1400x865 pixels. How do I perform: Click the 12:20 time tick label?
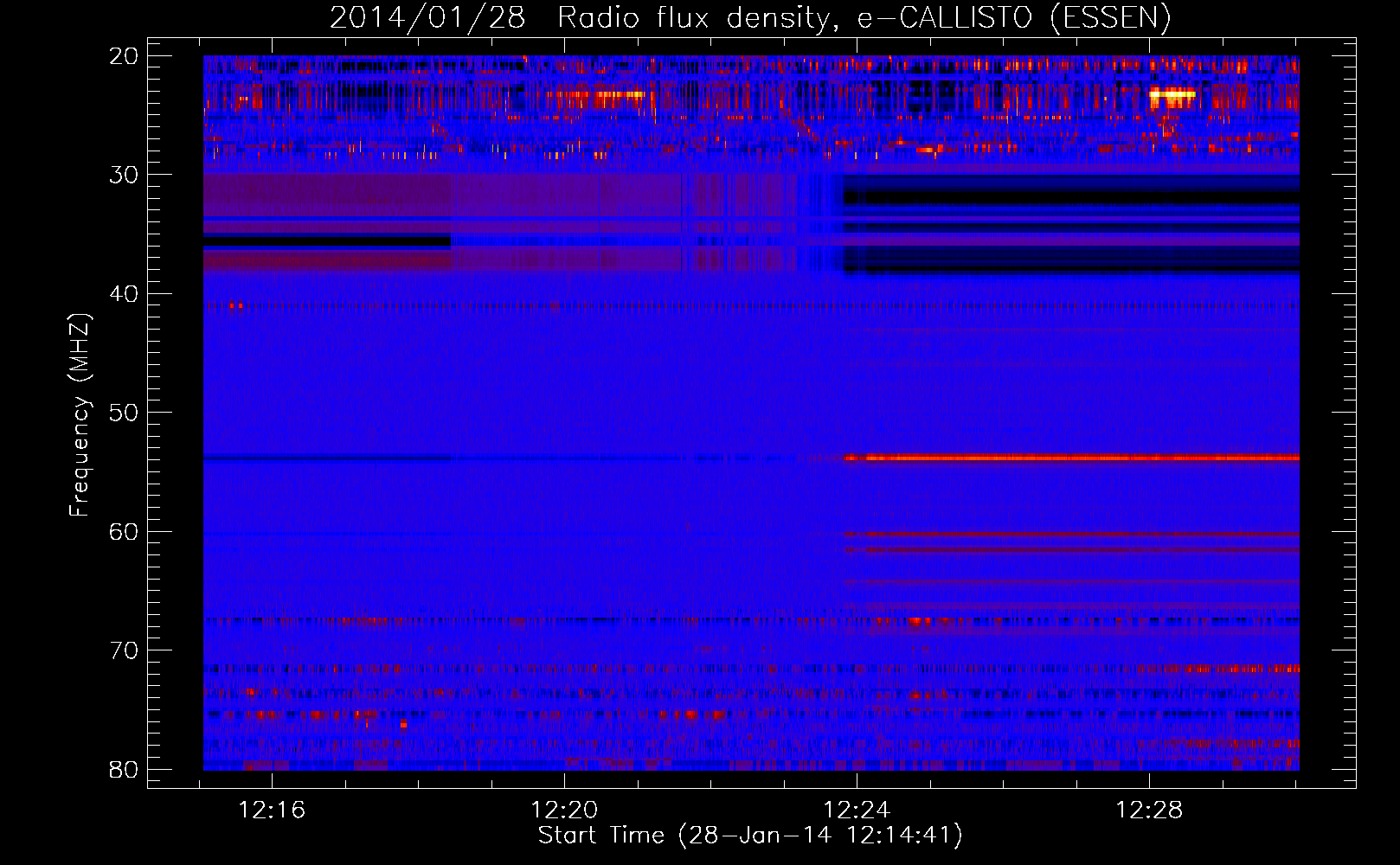[564, 811]
